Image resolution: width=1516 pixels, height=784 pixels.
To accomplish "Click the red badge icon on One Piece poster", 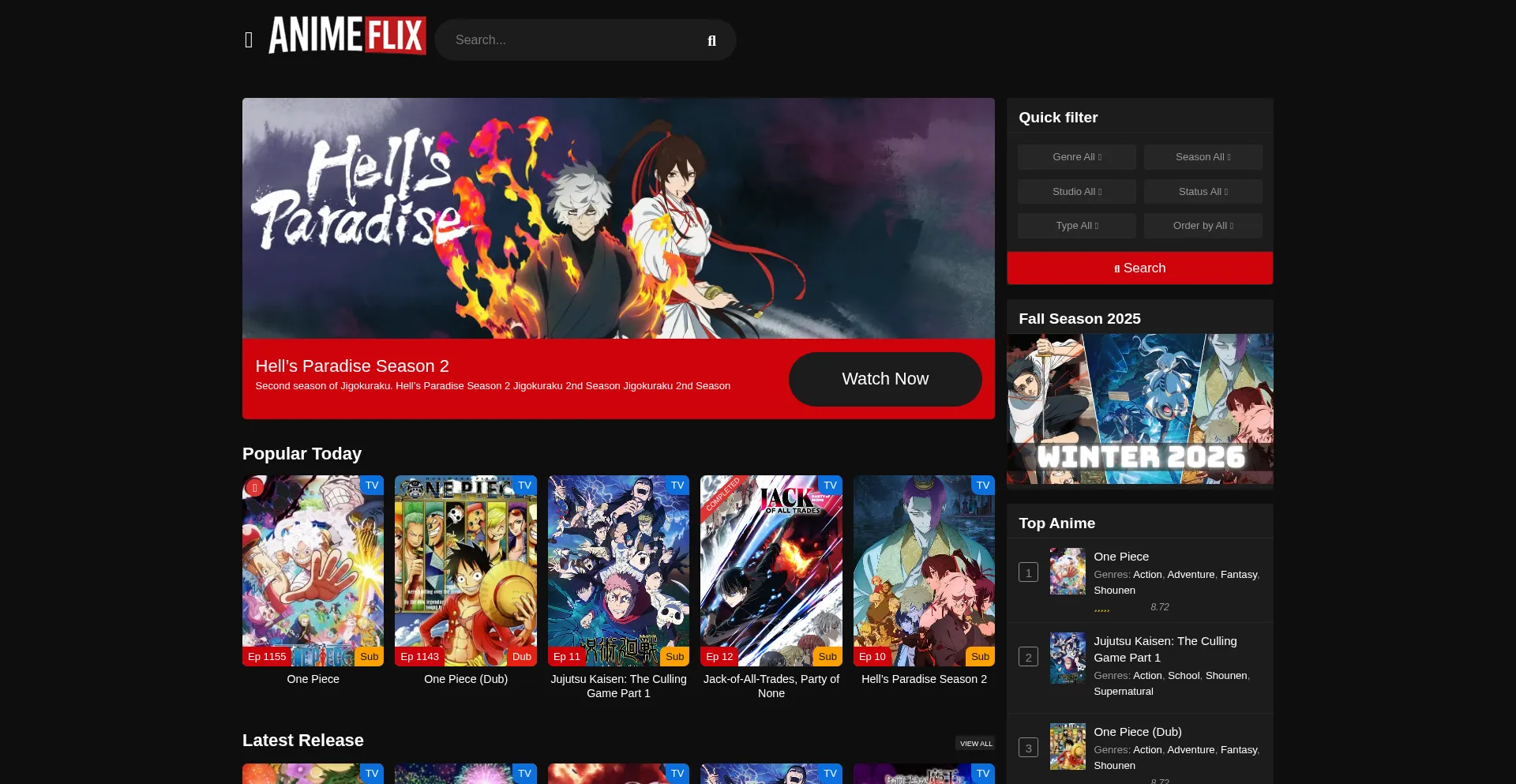I will click(254, 488).
